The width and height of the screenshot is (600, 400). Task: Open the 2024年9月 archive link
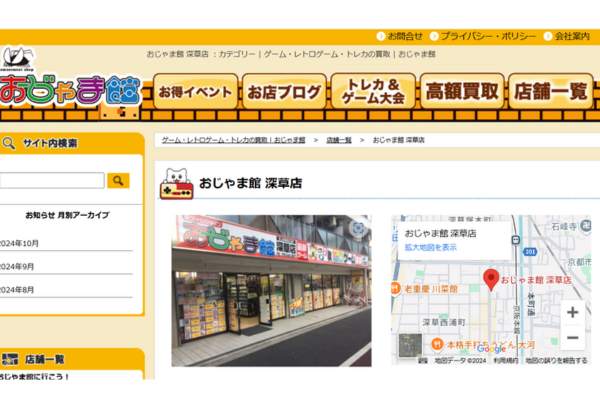17,266
